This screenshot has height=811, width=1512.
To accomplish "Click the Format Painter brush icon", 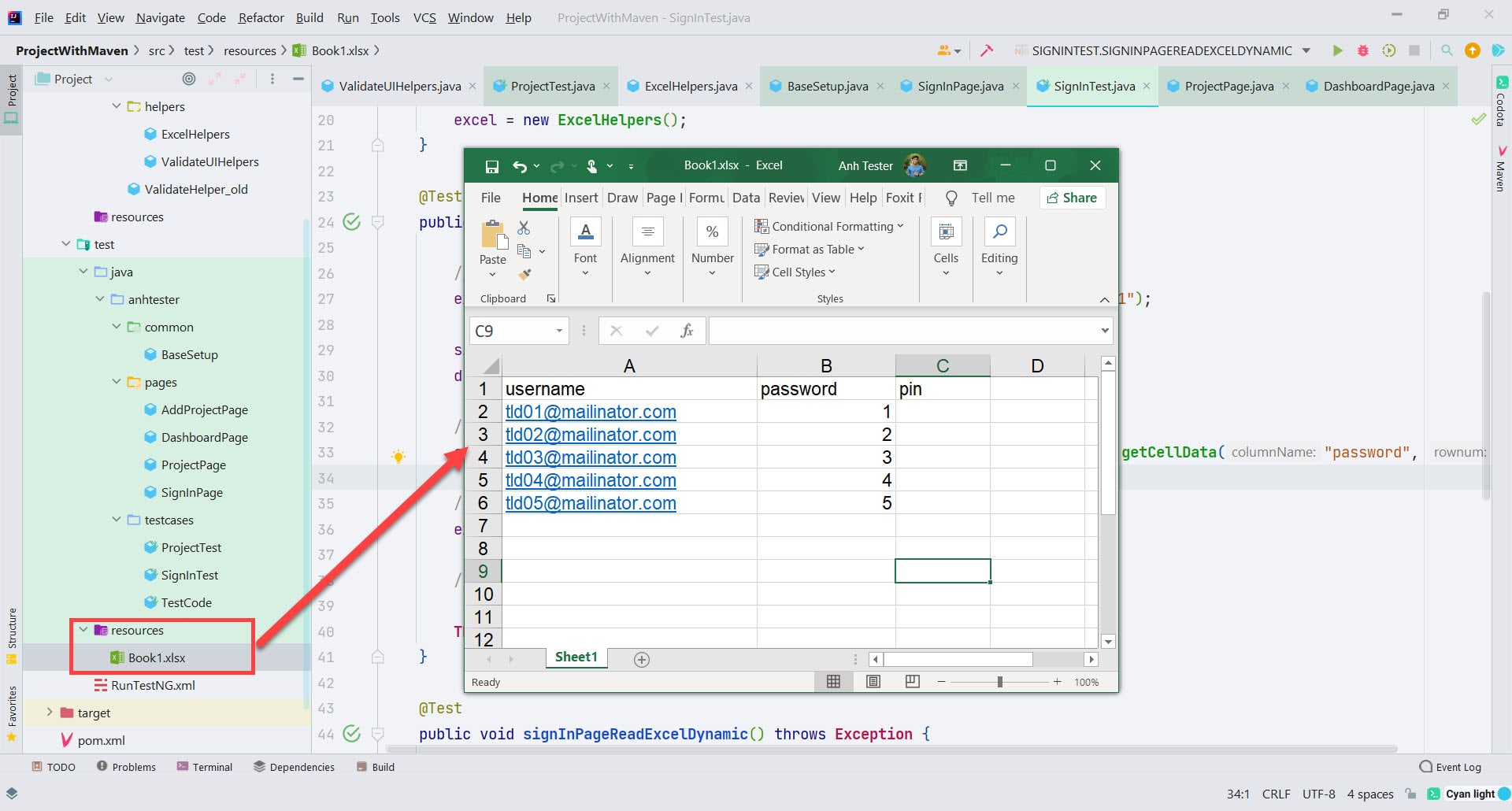I will pos(524,274).
